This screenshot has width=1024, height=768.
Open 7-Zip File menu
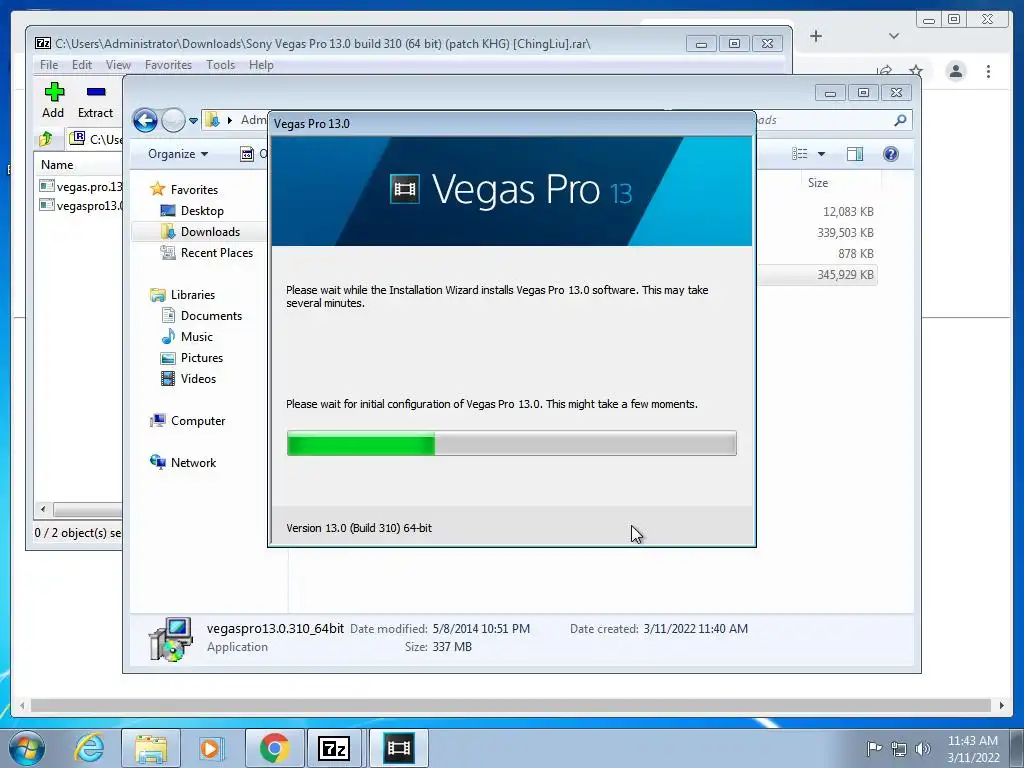click(48, 65)
